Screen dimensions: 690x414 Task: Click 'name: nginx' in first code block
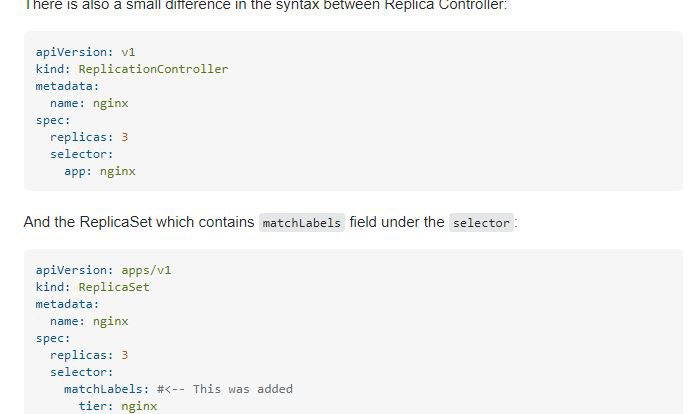pyautogui.click(x=89, y=103)
